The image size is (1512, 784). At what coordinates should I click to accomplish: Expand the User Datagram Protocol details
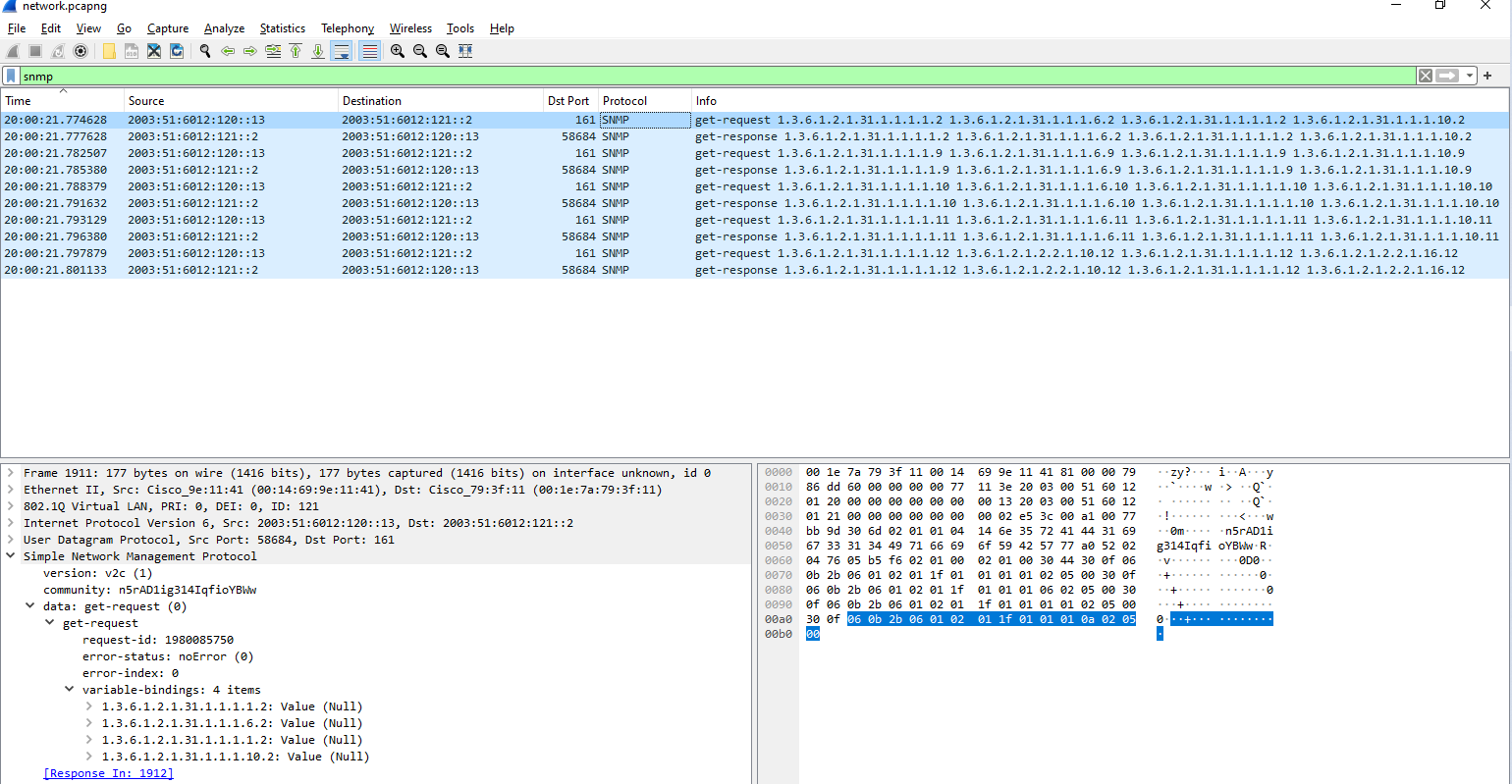tap(11, 540)
